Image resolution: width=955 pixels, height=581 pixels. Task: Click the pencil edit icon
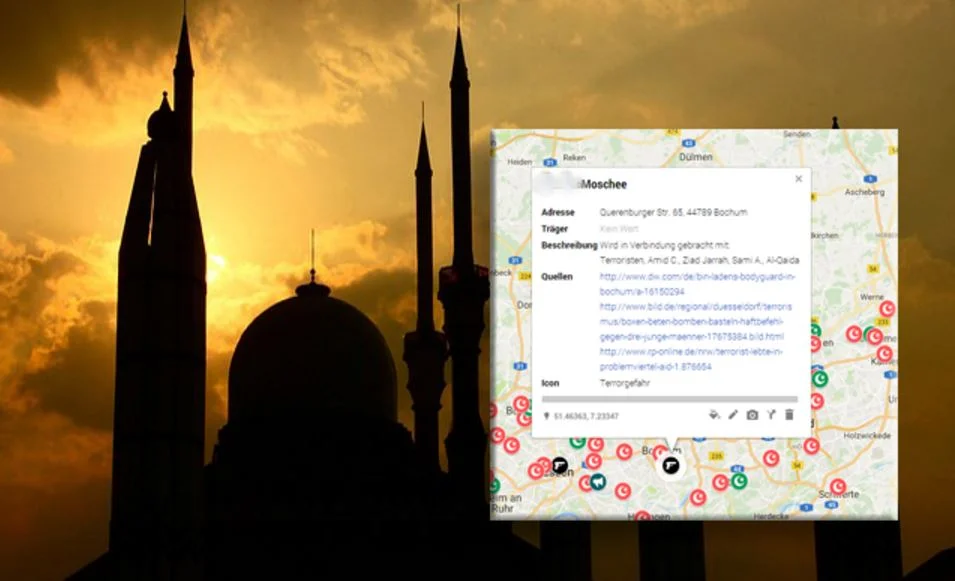click(733, 415)
